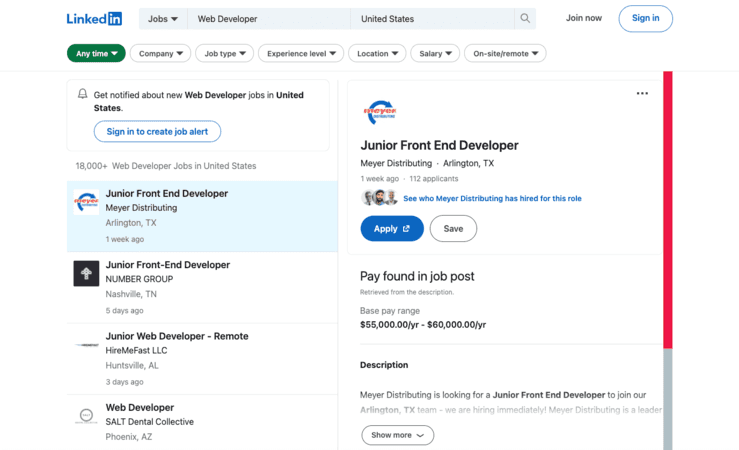Open the Any time filter dropdown

coord(96,53)
